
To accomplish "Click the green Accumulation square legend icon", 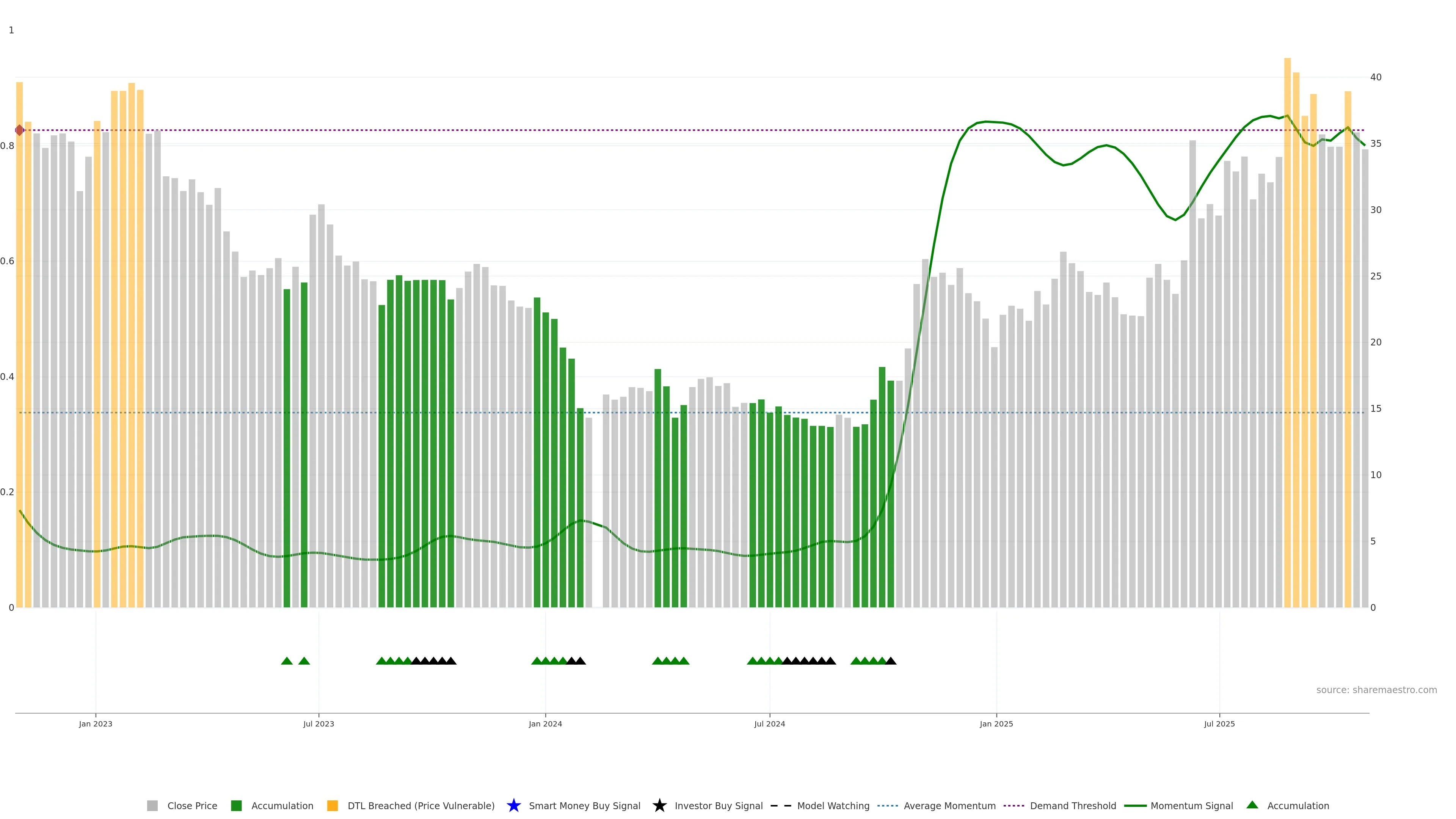I will coord(236,805).
